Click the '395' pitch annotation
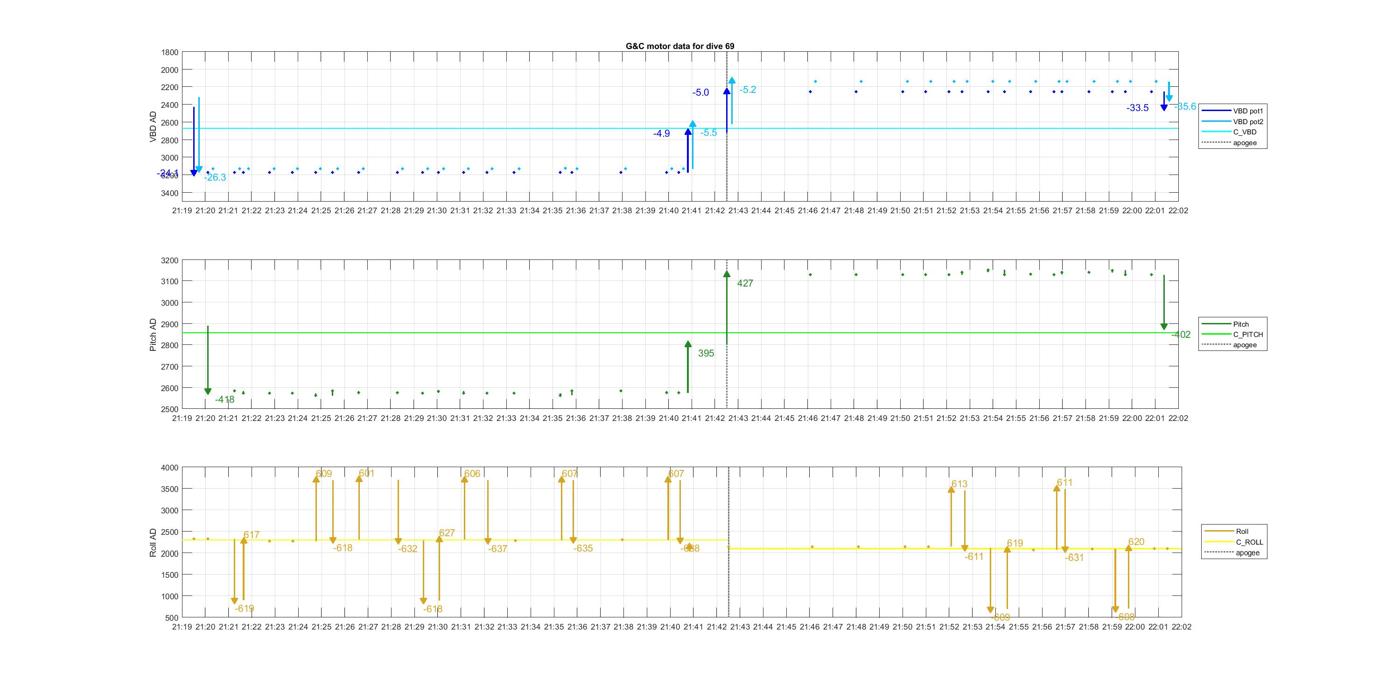The width and height of the screenshot is (1400, 693). pyautogui.click(x=706, y=353)
